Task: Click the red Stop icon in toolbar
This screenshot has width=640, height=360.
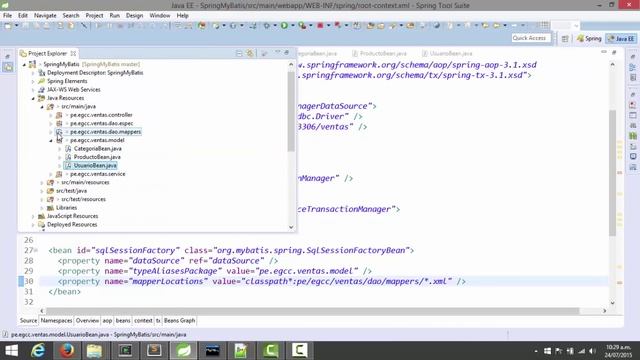Action: (x=320, y=26)
